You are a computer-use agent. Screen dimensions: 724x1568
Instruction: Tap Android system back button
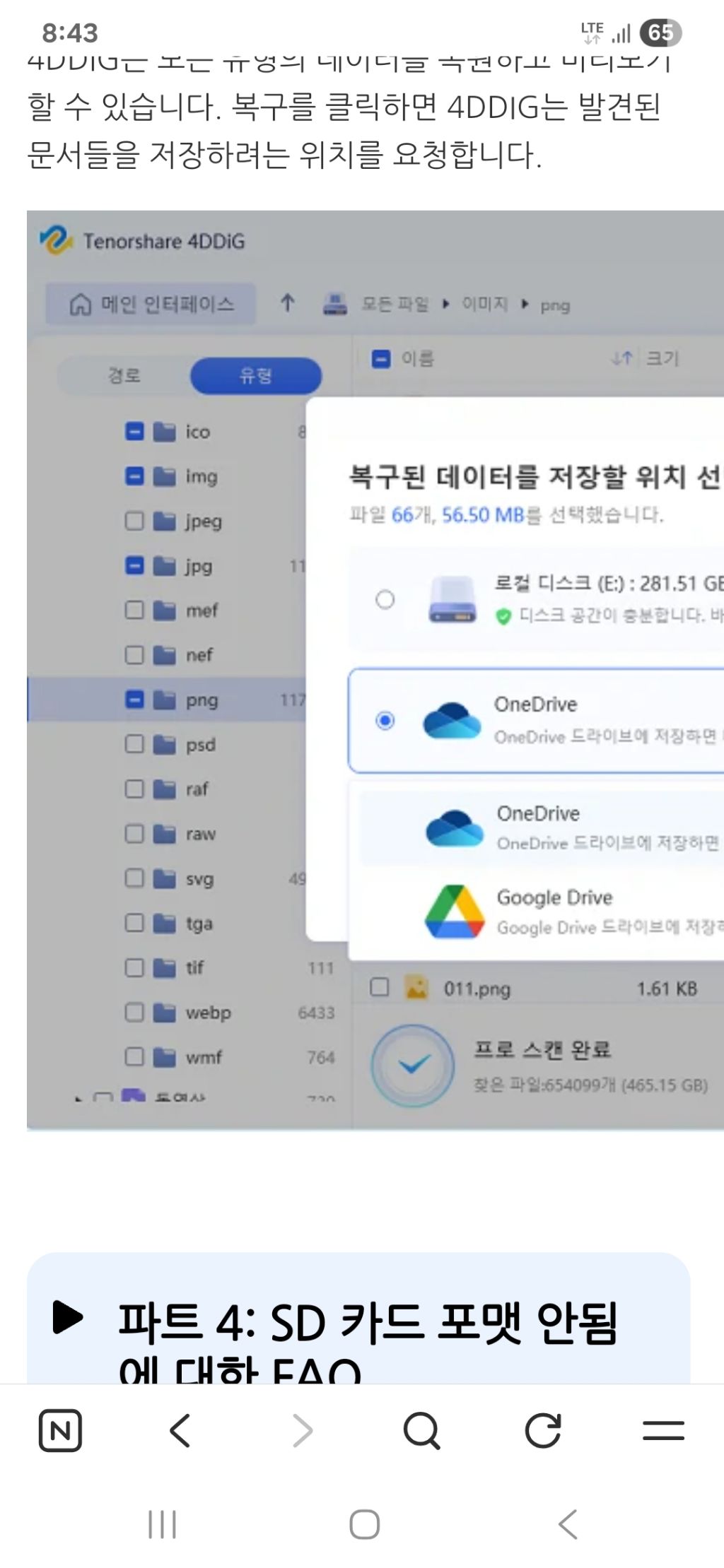click(568, 1524)
